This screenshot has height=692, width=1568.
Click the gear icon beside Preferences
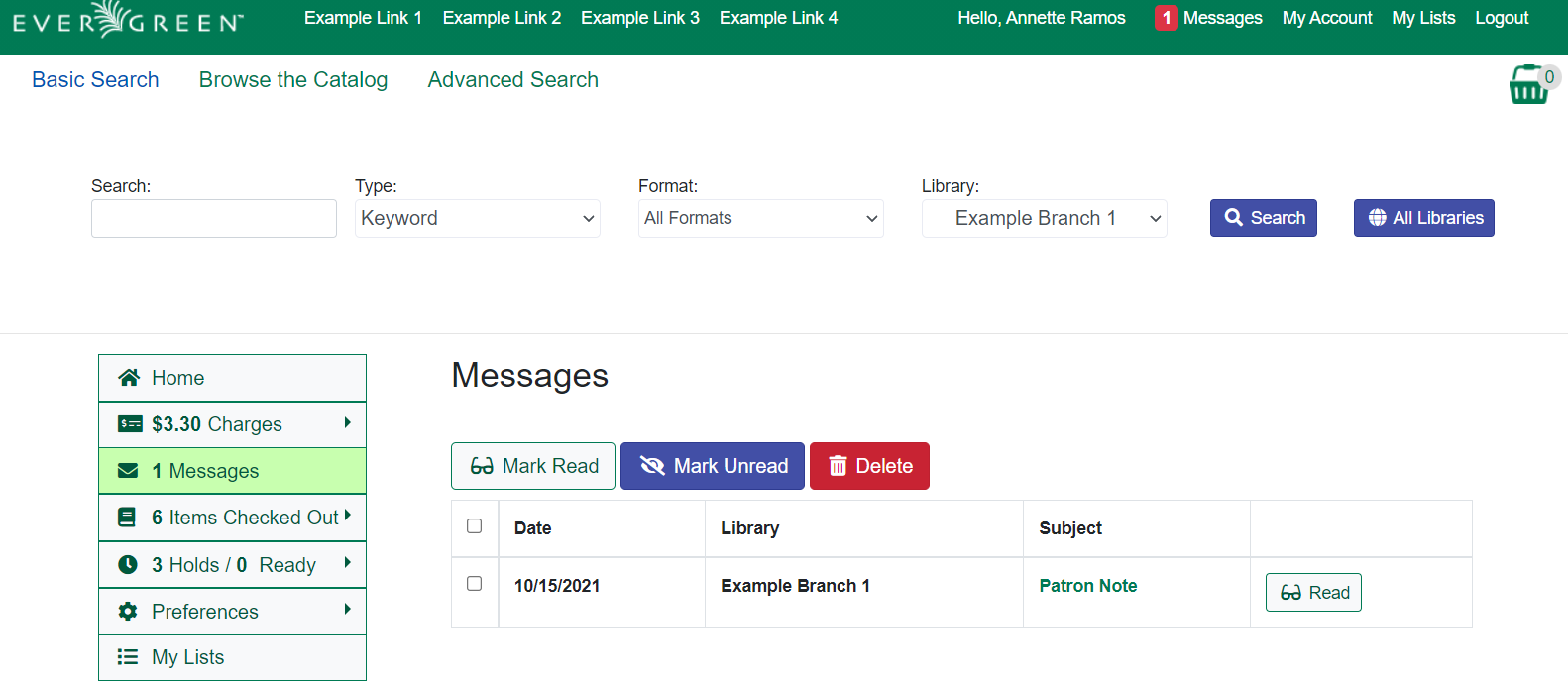[x=128, y=611]
